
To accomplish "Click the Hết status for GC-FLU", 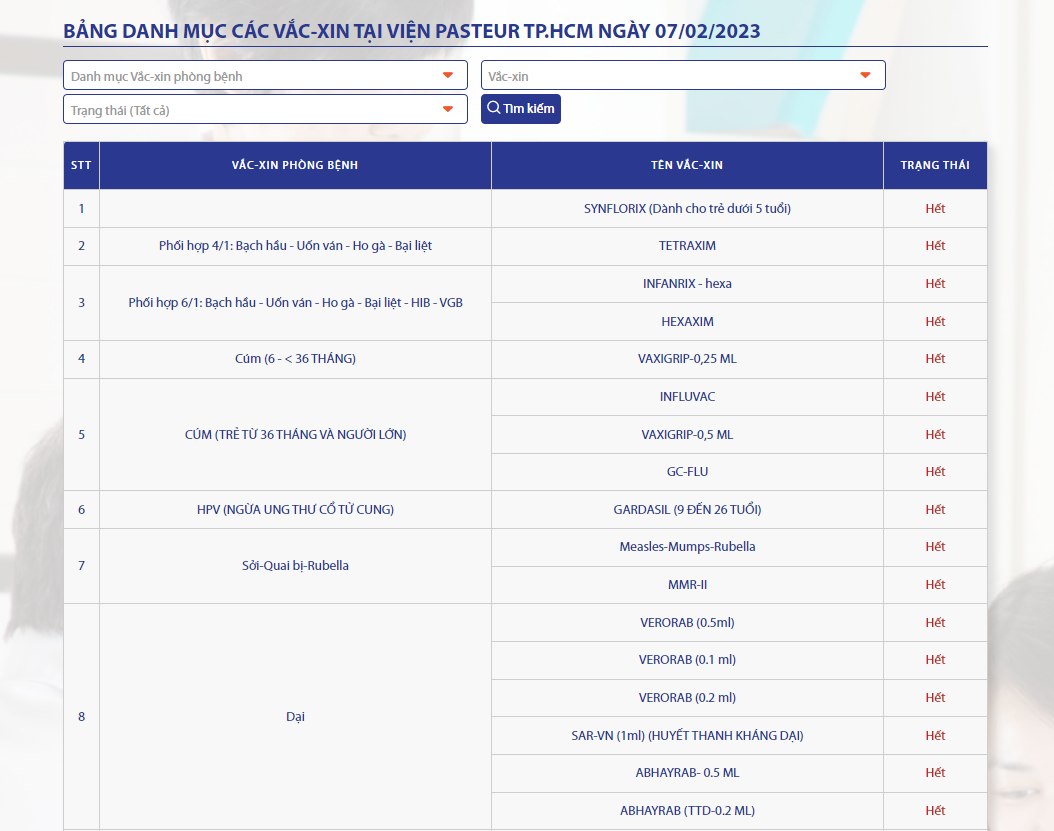I will point(935,471).
